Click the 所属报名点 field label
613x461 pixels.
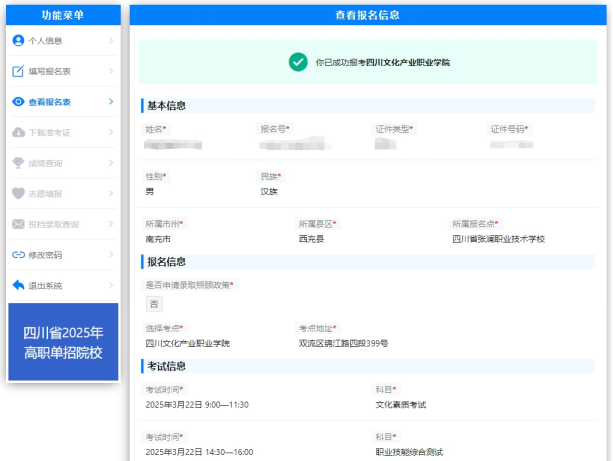(475, 224)
